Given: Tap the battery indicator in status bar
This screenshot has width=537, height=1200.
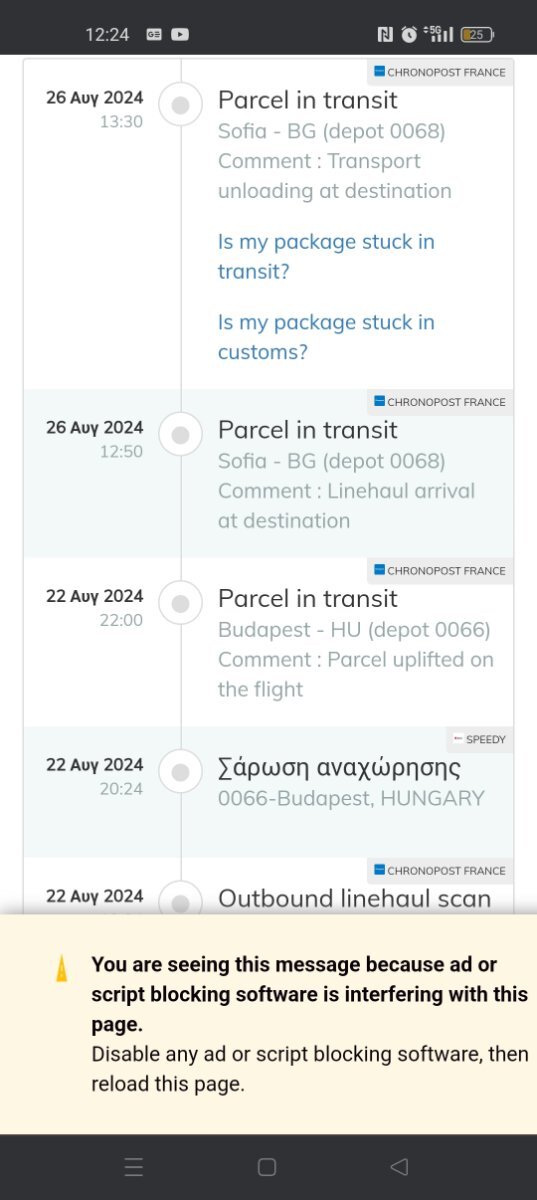Looking at the screenshot, I should point(477,34).
